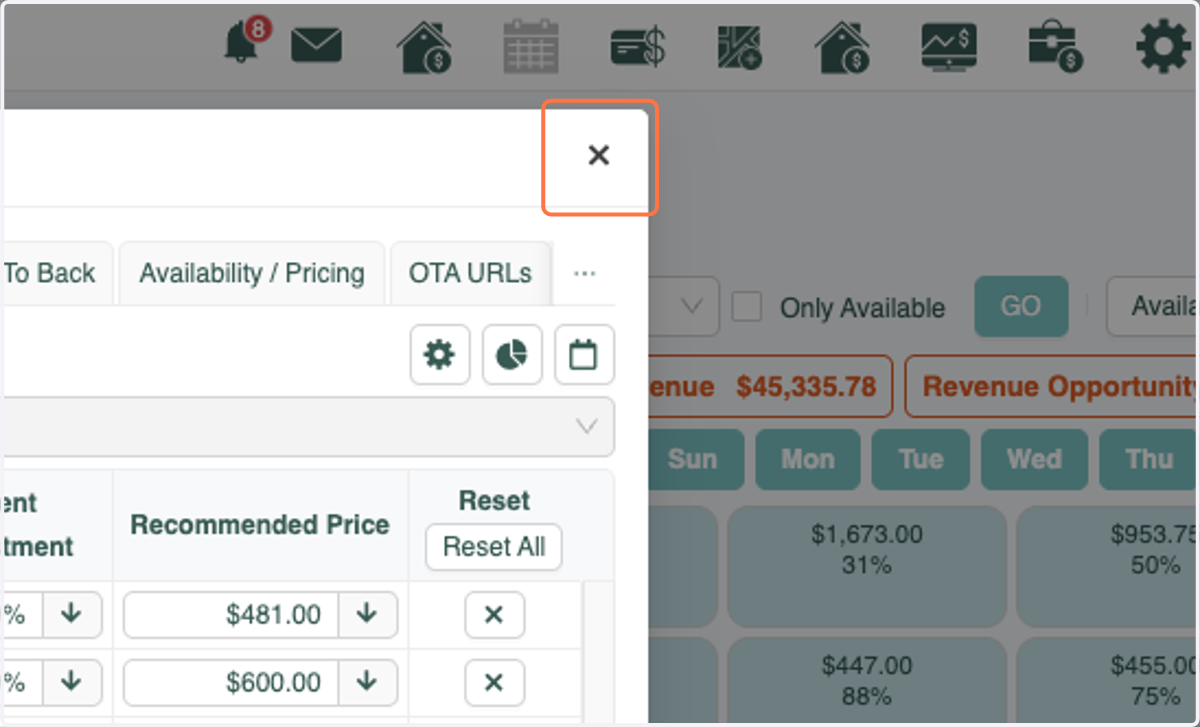Open the dropdown left of Only Available
The width and height of the screenshot is (1200, 727).
coord(684,306)
